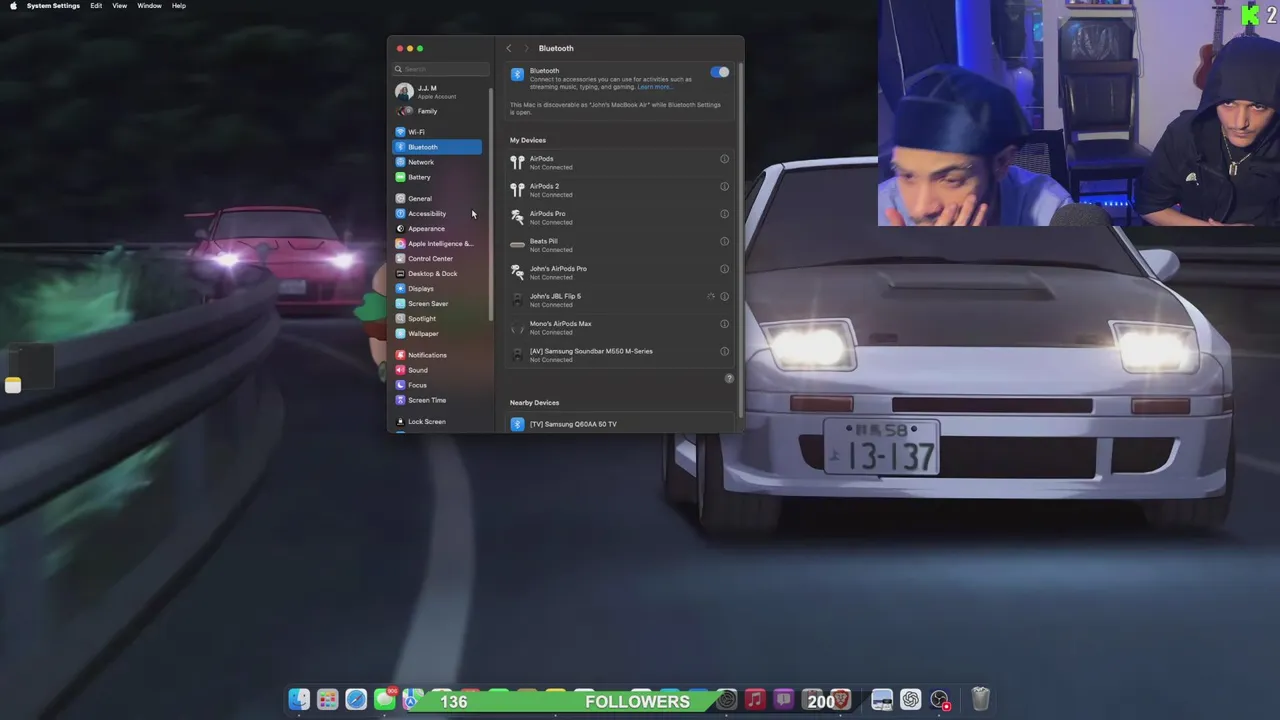Open the info for AirPods 2
Screen dimensions: 1280x720
click(x=725, y=186)
